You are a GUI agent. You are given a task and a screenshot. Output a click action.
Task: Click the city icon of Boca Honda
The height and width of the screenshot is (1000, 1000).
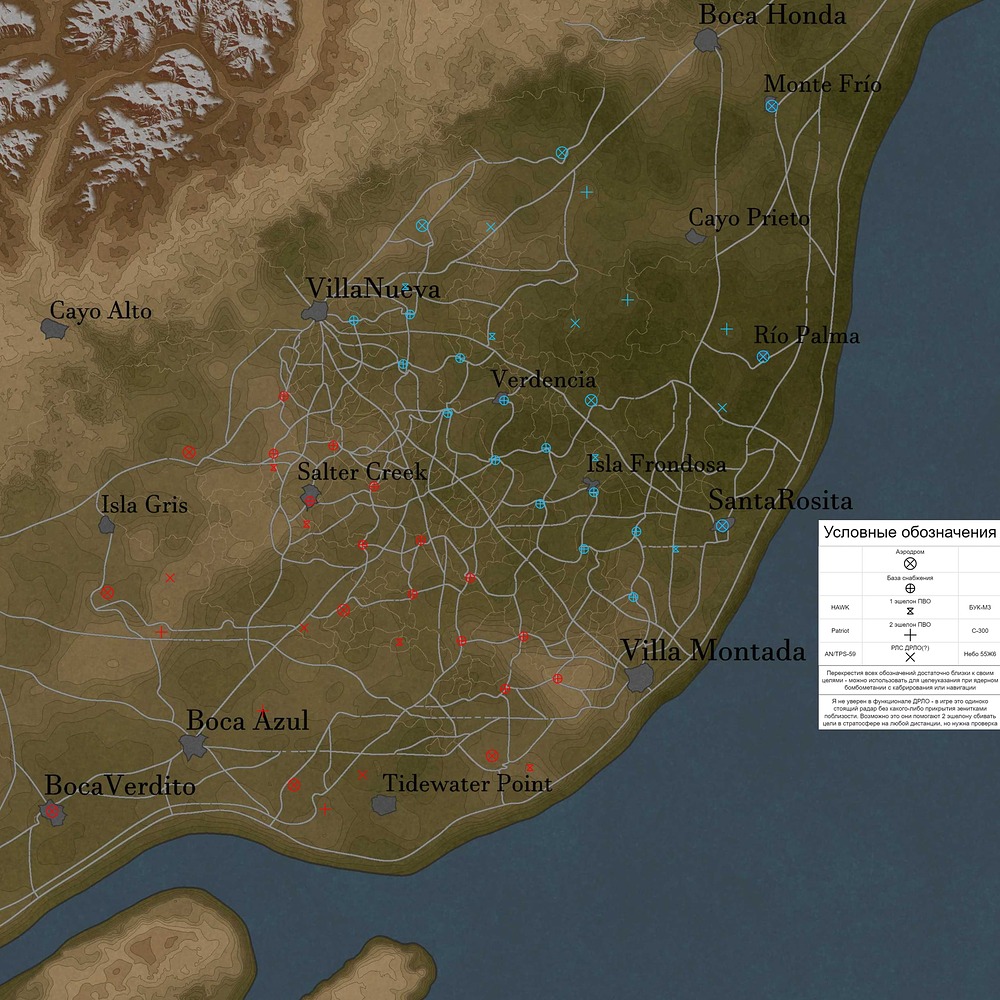705,42
